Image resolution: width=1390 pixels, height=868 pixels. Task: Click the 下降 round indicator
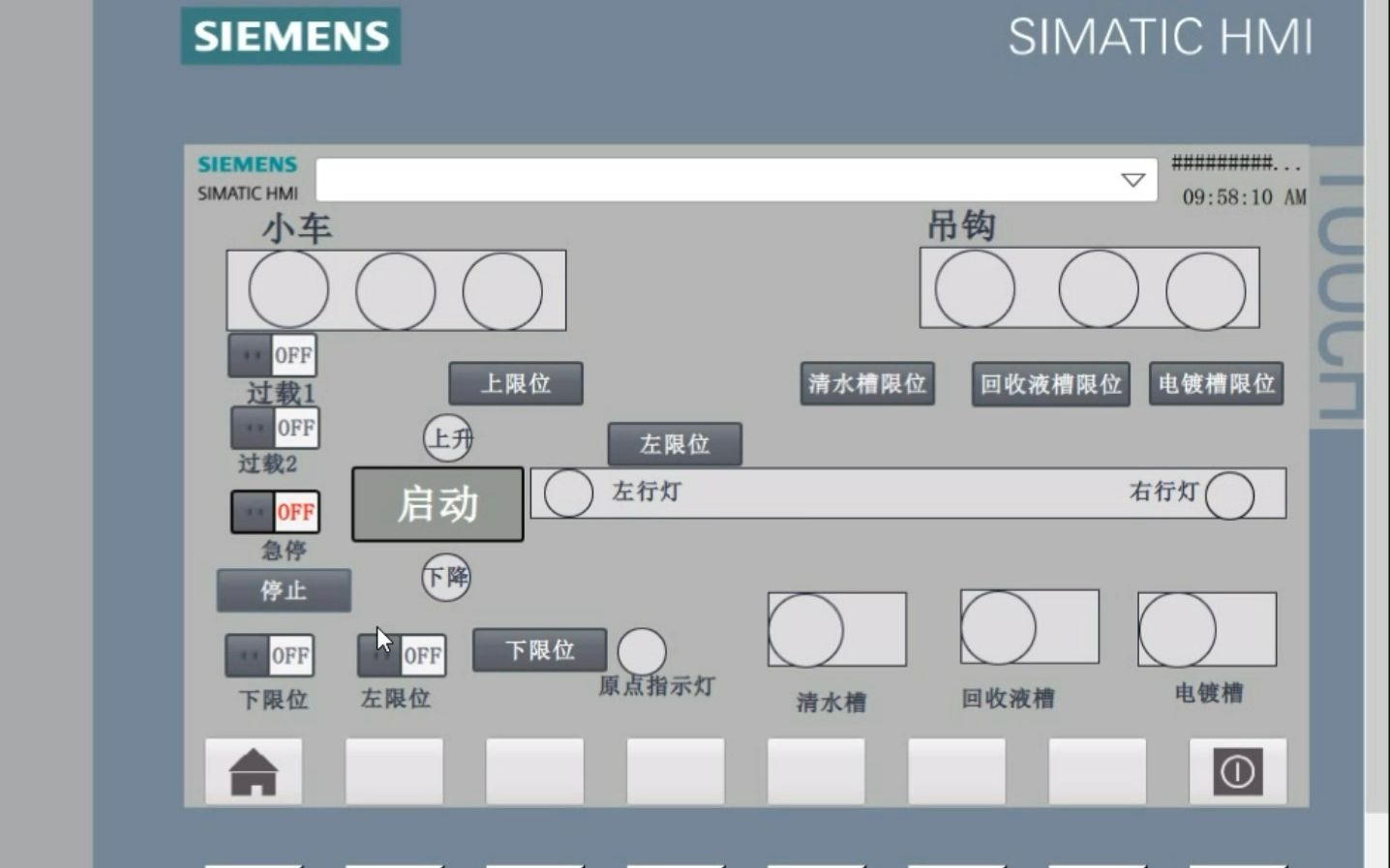446,577
